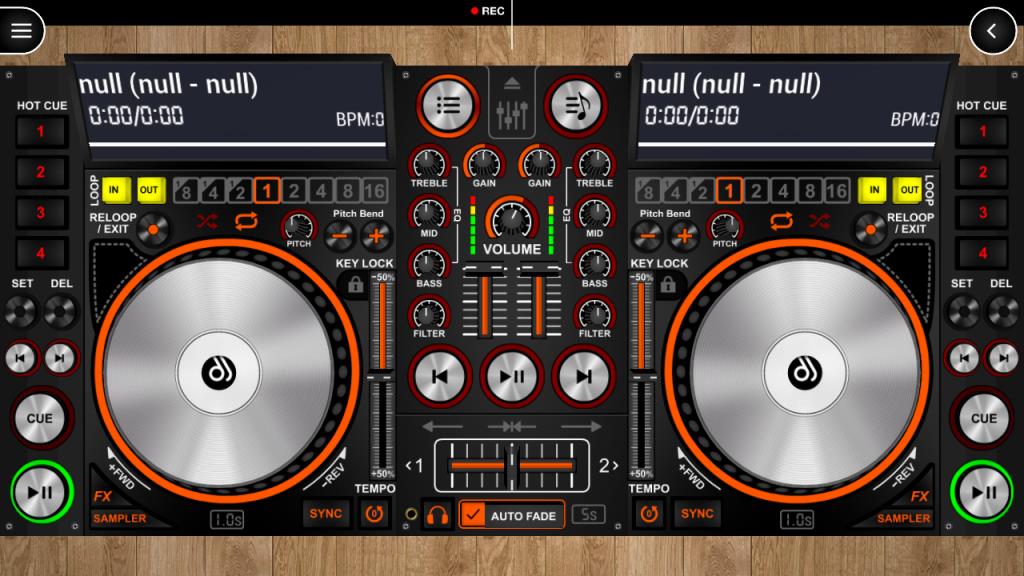Open the track playlist browser icon

pyautogui.click(x=447, y=106)
